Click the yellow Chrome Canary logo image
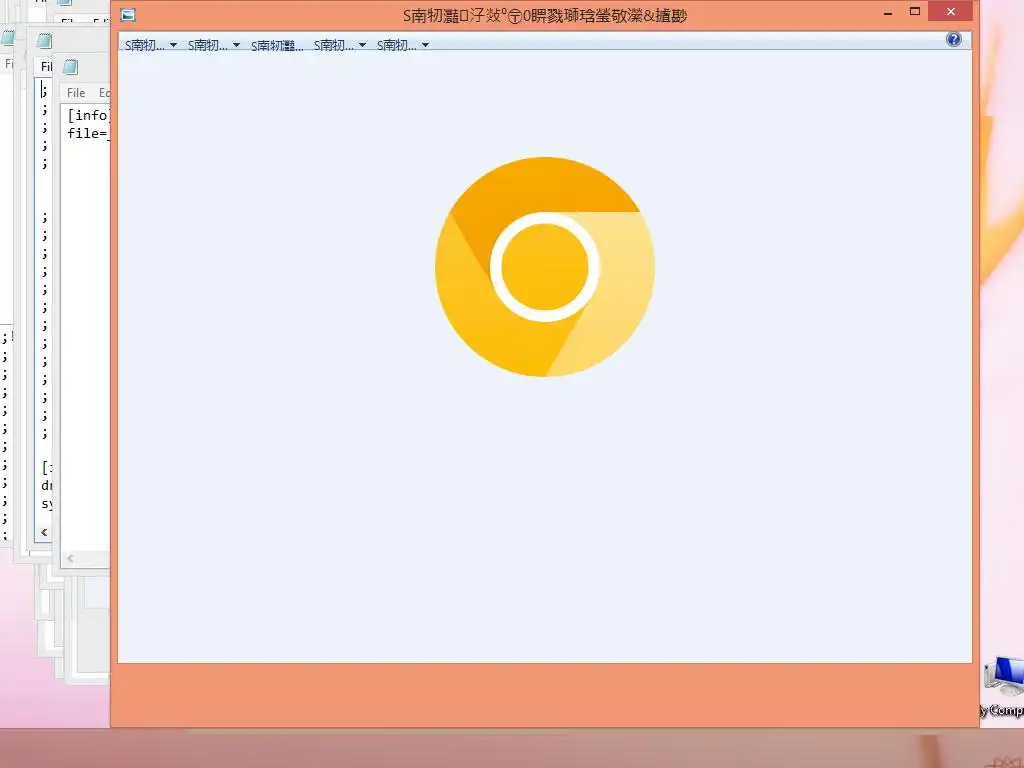1024x768 pixels. 545,266
